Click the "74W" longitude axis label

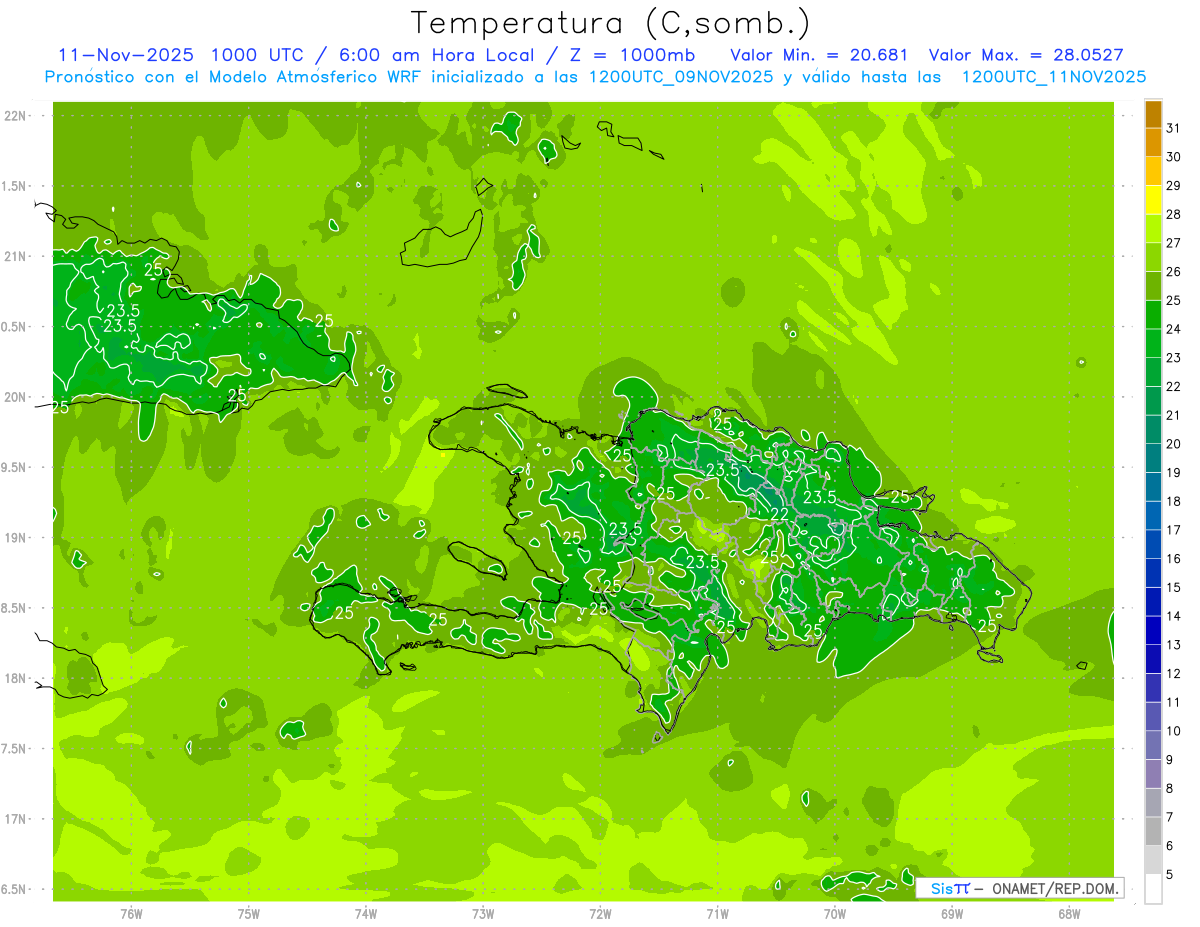pos(366,914)
